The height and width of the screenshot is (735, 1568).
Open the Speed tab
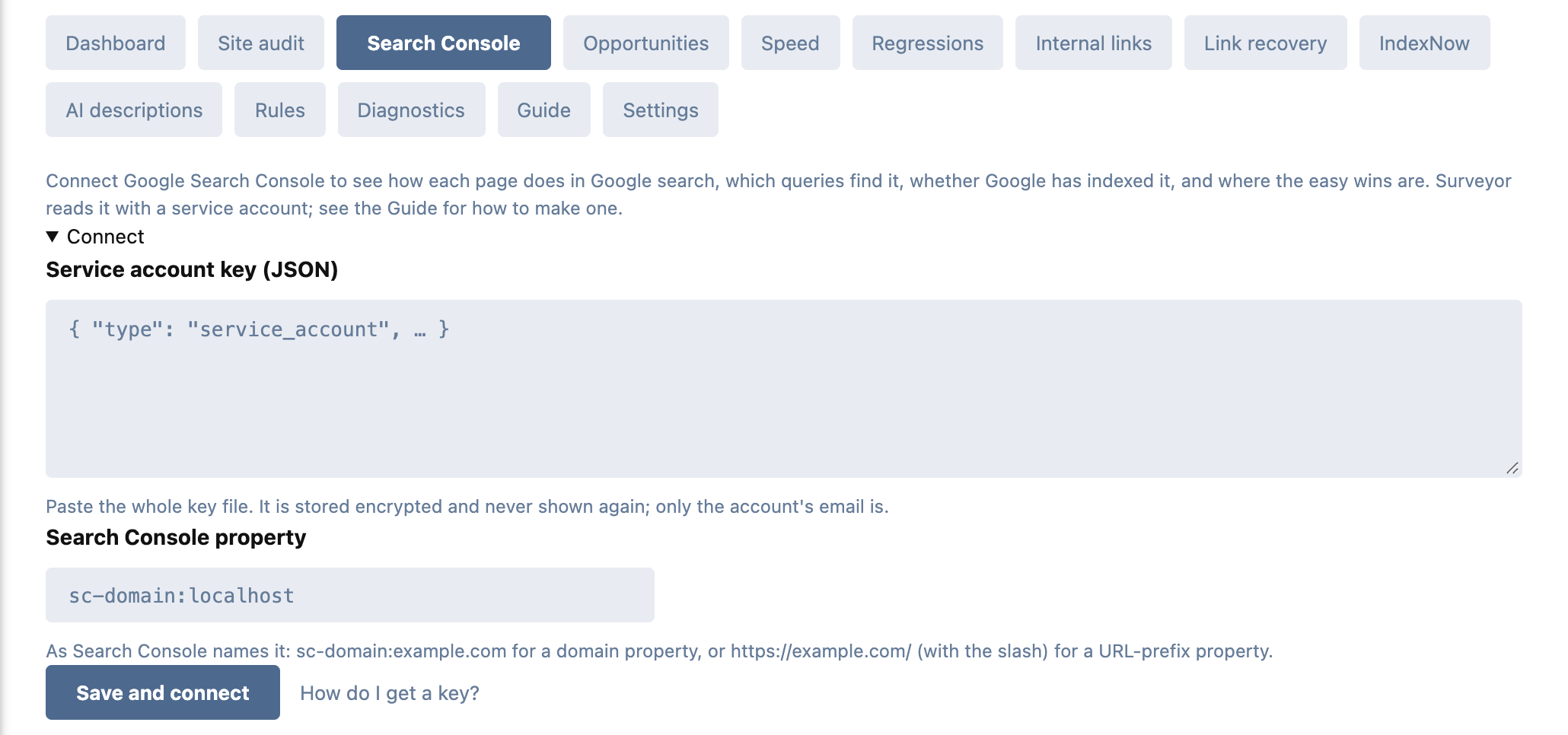pyautogui.click(x=791, y=43)
